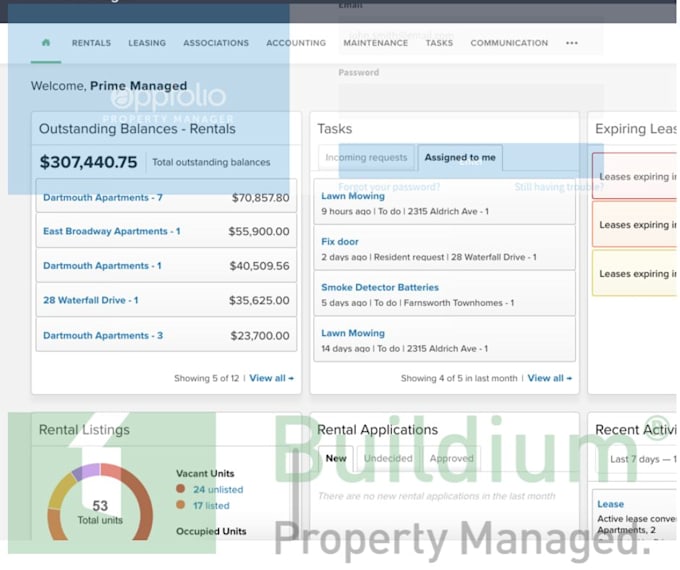Click the orange Leases expiring card
680x570 pixels.
pyautogui.click(x=634, y=225)
